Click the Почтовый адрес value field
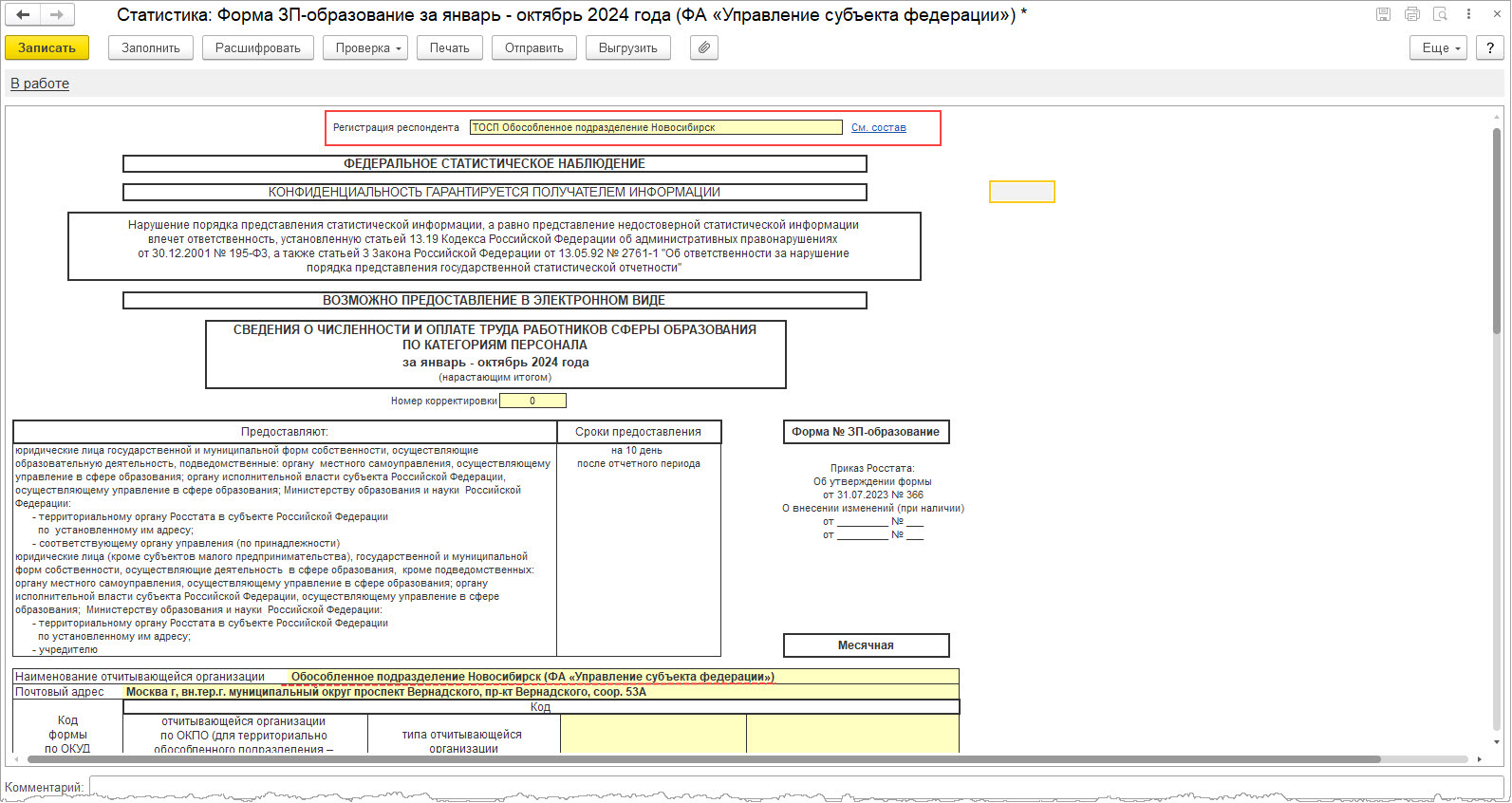1512x803 pixels. click(541, 692)
